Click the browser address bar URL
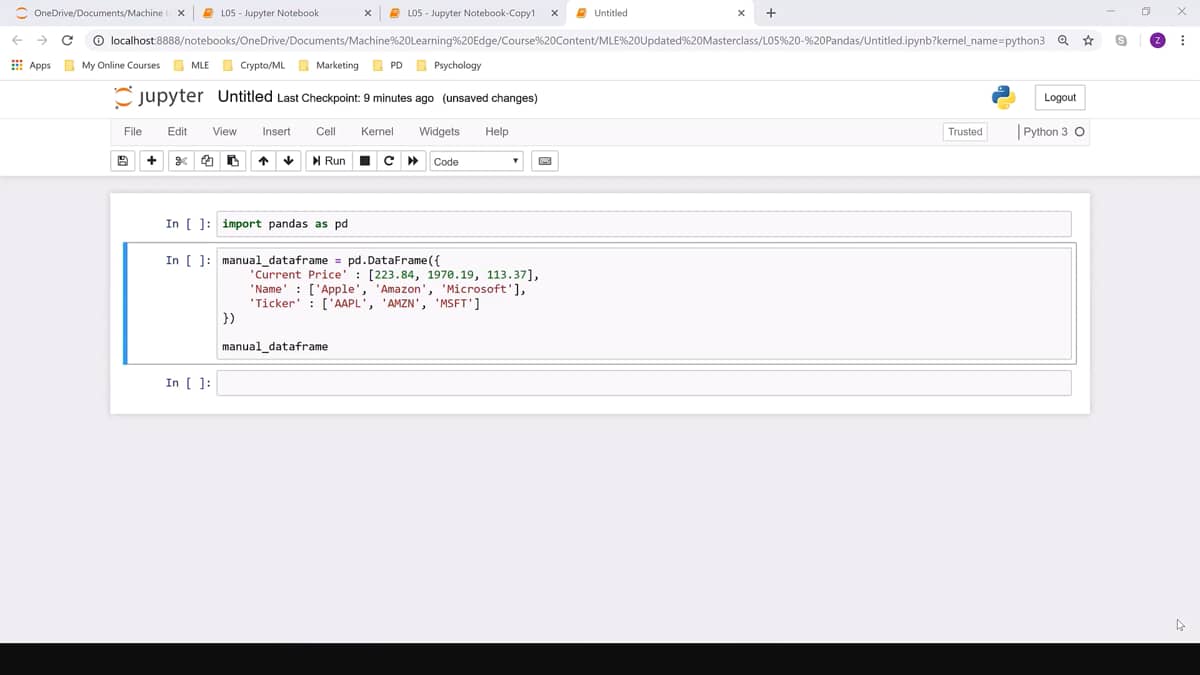This screenshot has width=1200, height=675. pyautogui.click(x=578, y=40)
